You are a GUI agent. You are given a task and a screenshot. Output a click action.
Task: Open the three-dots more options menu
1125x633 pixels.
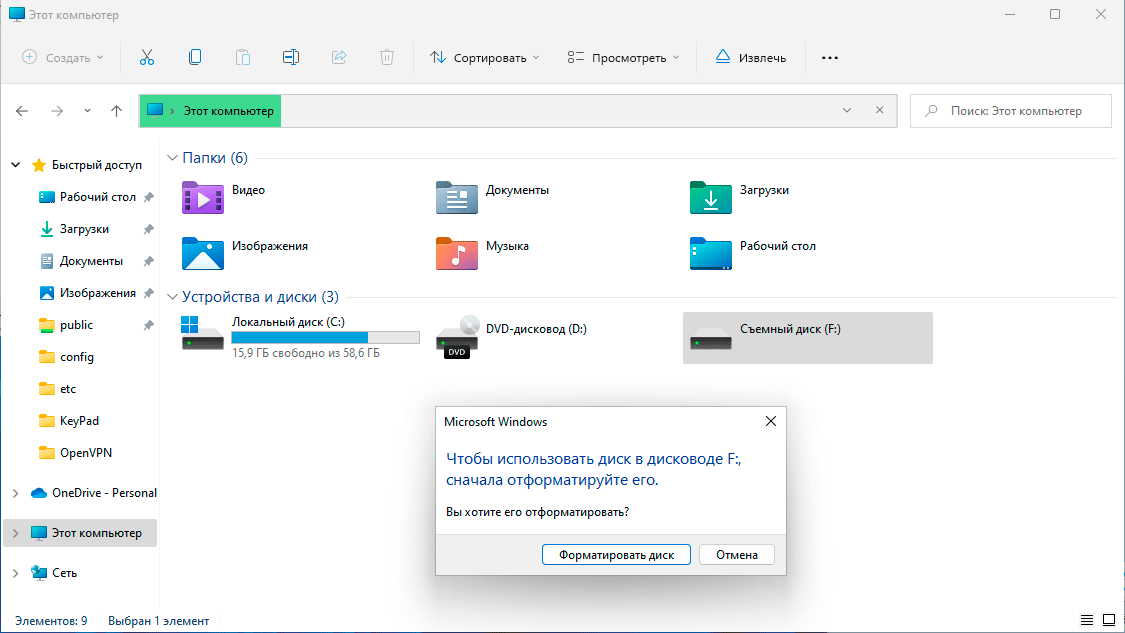[829, 57]
